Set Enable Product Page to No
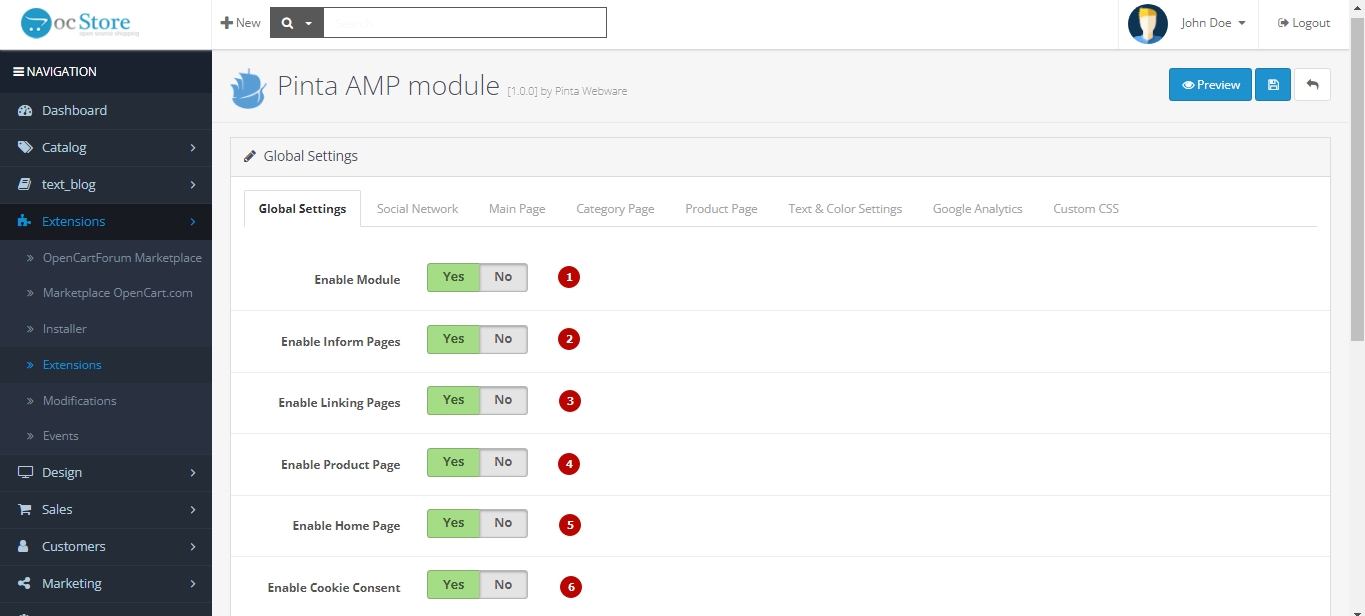The width and height of the screenshot is (1365, 616). 503,463
